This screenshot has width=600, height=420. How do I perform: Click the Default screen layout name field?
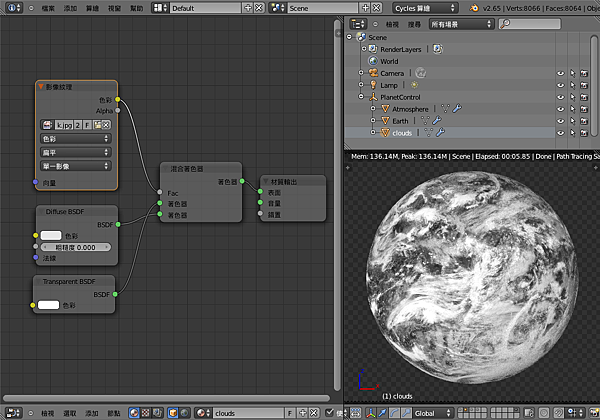point(205,8)
